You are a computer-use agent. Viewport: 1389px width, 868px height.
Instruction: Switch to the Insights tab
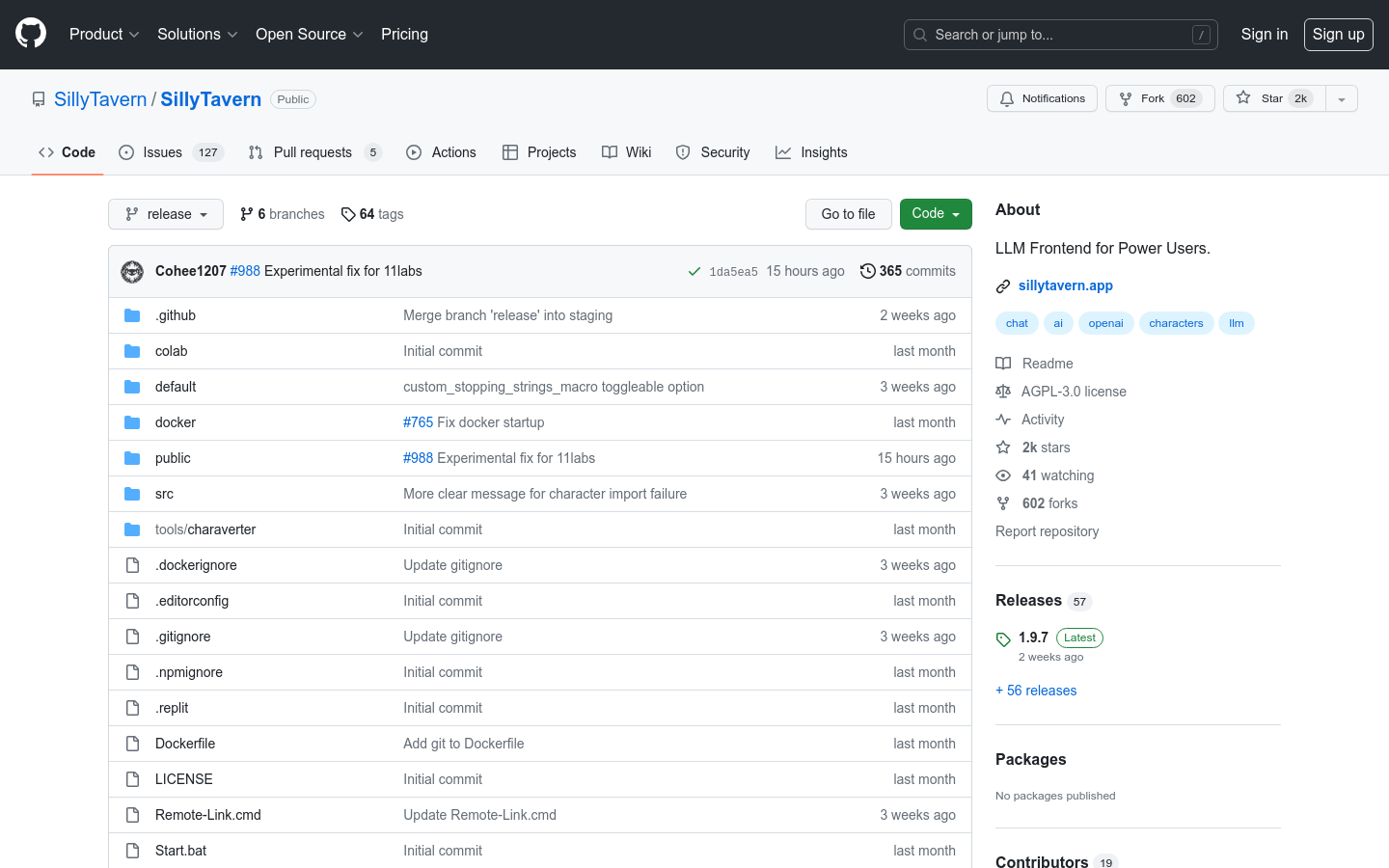811,152
